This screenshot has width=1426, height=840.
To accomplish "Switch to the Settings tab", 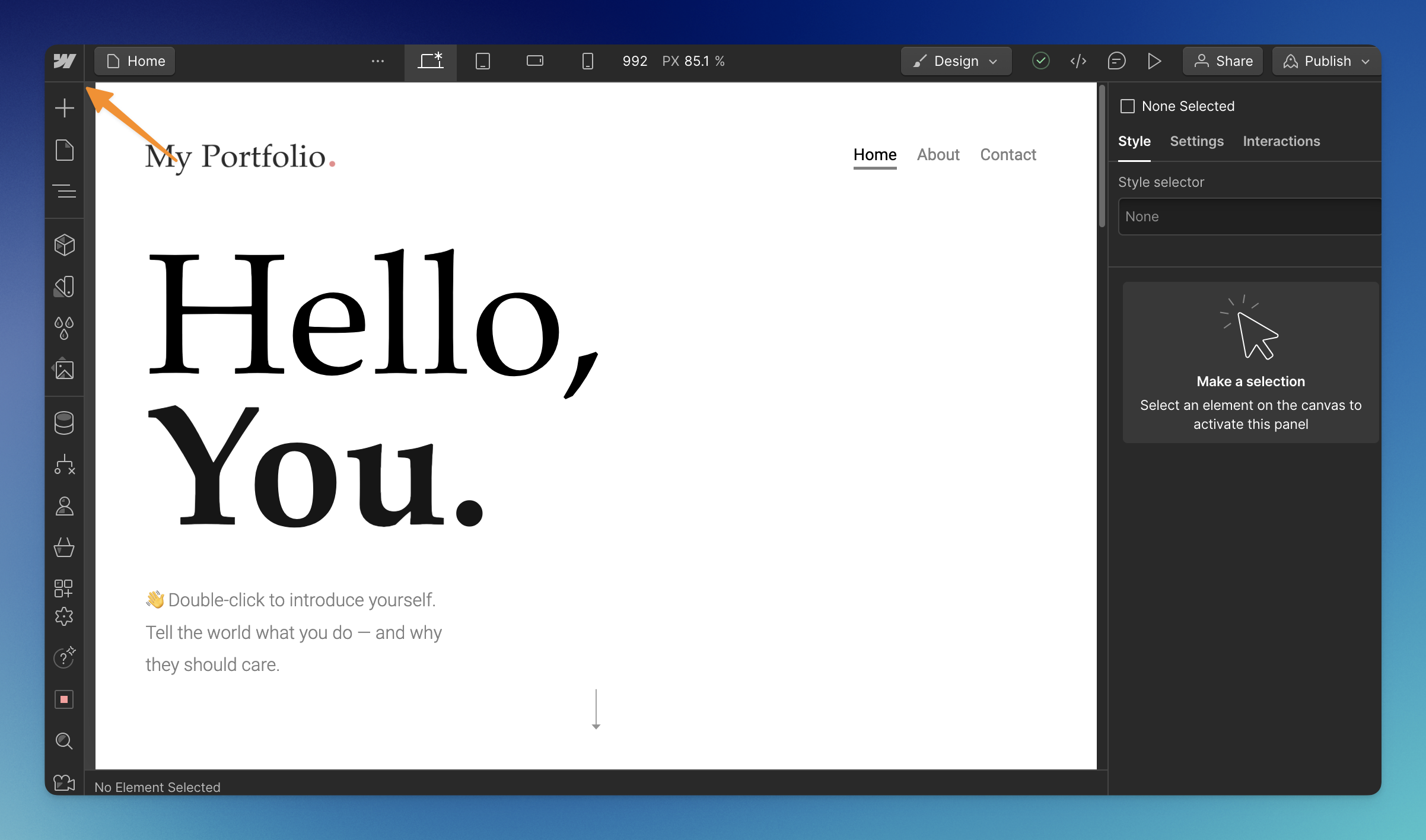I will pyautogui.click(x=1196, y=141).
